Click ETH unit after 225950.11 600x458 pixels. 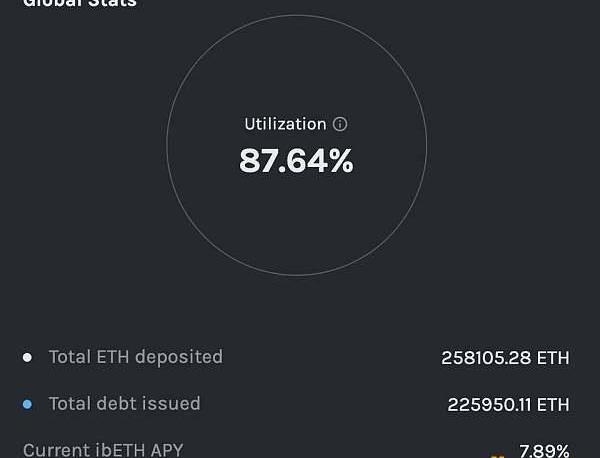click(554, 405)
